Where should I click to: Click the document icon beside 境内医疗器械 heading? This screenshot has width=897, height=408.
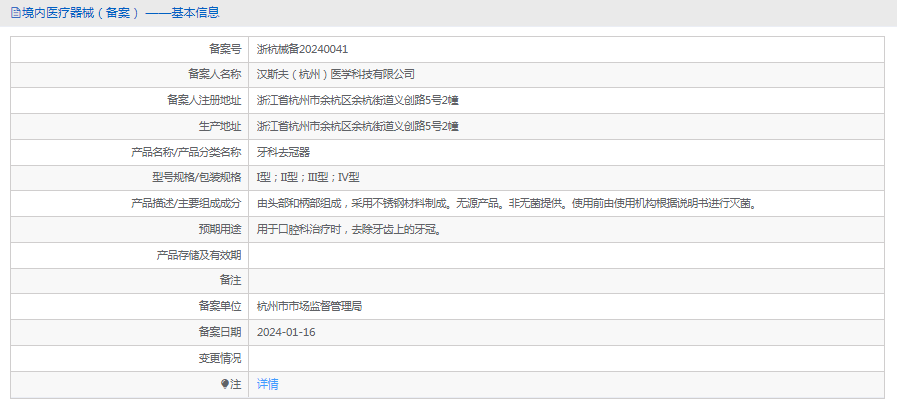tap(15, 13)
